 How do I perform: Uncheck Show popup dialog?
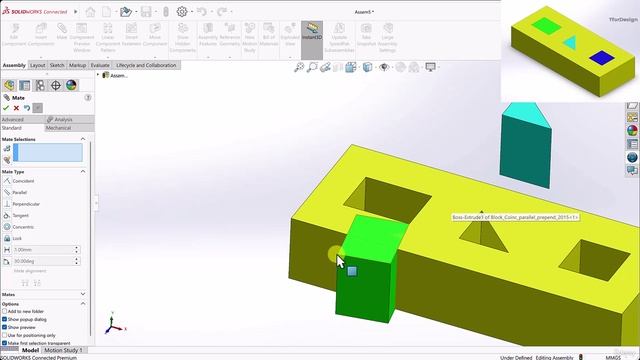click(4, 319)
